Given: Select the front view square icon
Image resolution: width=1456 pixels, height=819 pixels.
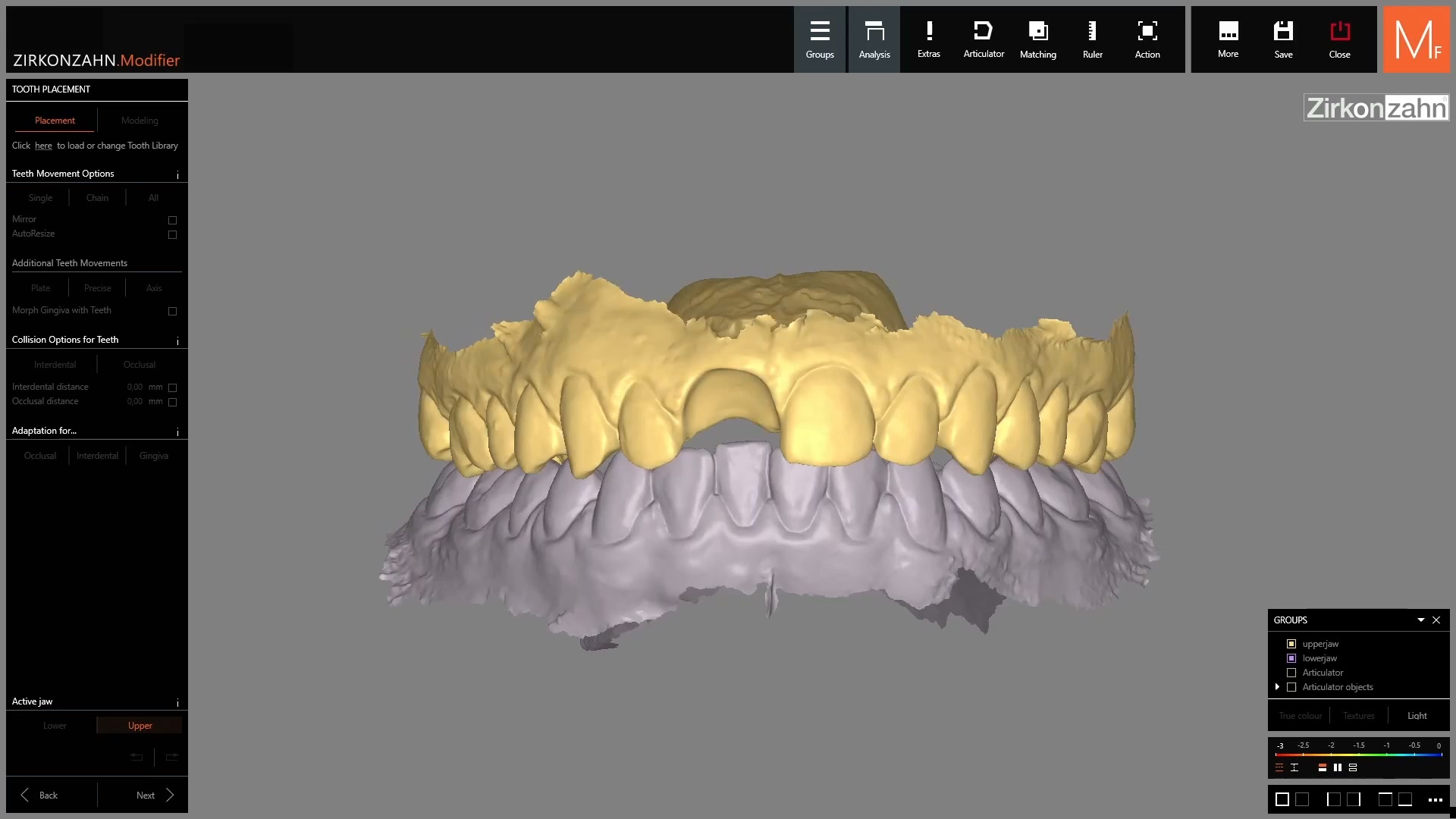Looking at the screenshot, I should coord(1282,799).
